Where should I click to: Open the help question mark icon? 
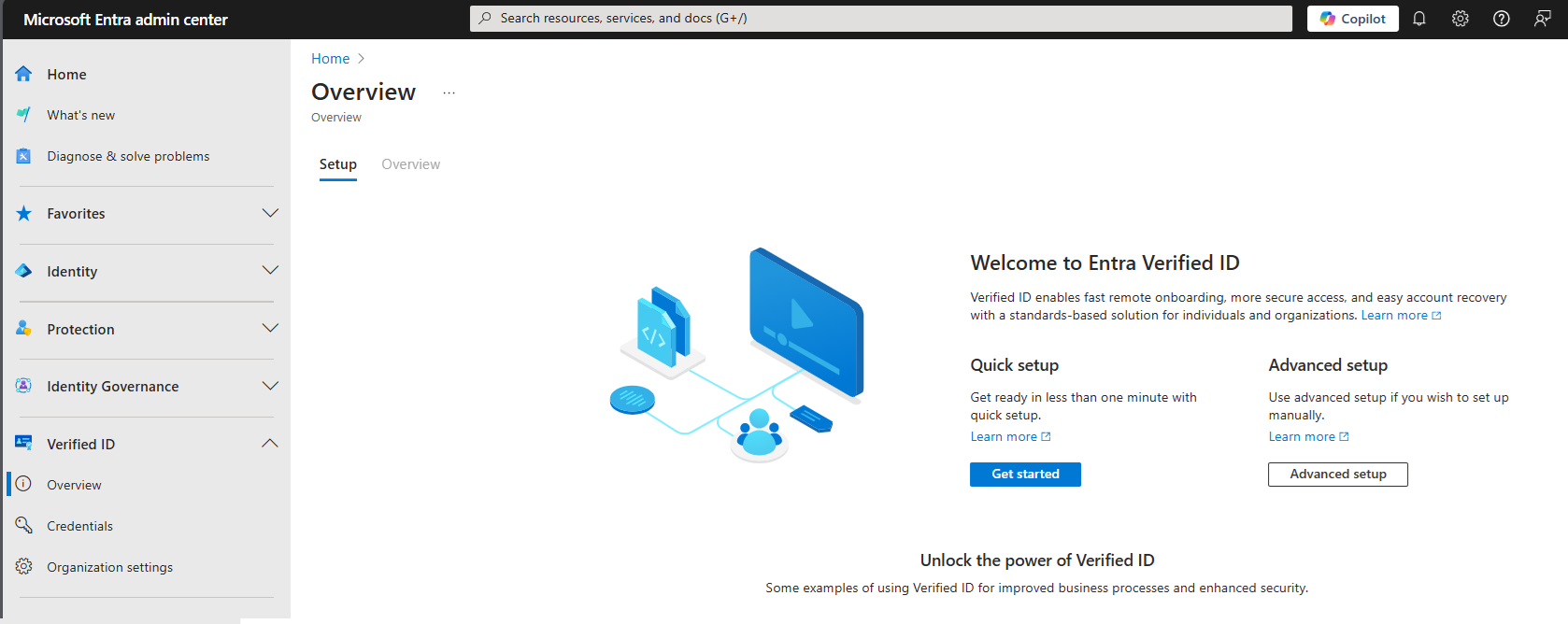pyautogui.click(x=1502, y=19)
